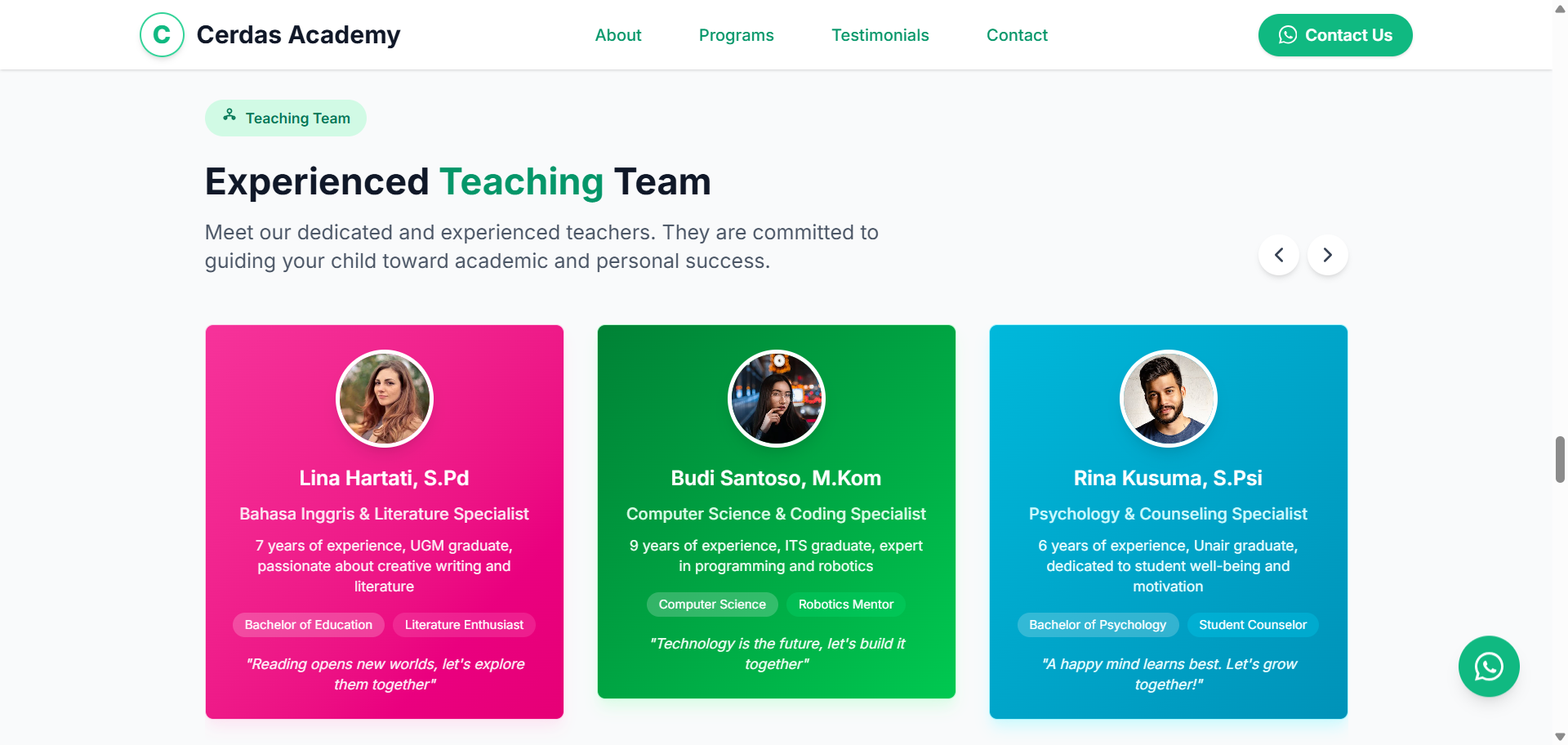Go to Programs in navigation
The image size is (1568, 745).
736,35
